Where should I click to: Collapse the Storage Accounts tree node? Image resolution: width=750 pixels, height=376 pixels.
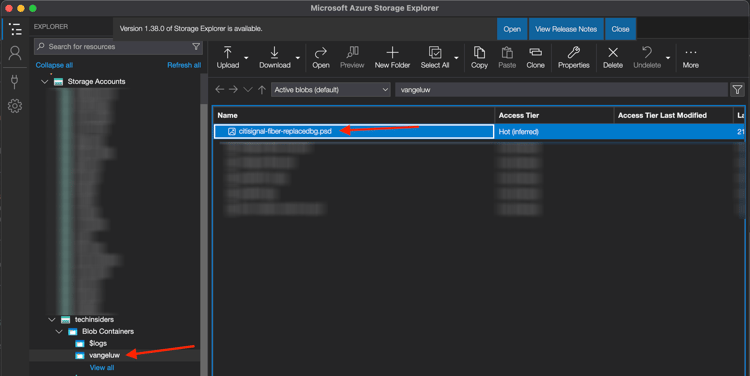tap(45, 82)
